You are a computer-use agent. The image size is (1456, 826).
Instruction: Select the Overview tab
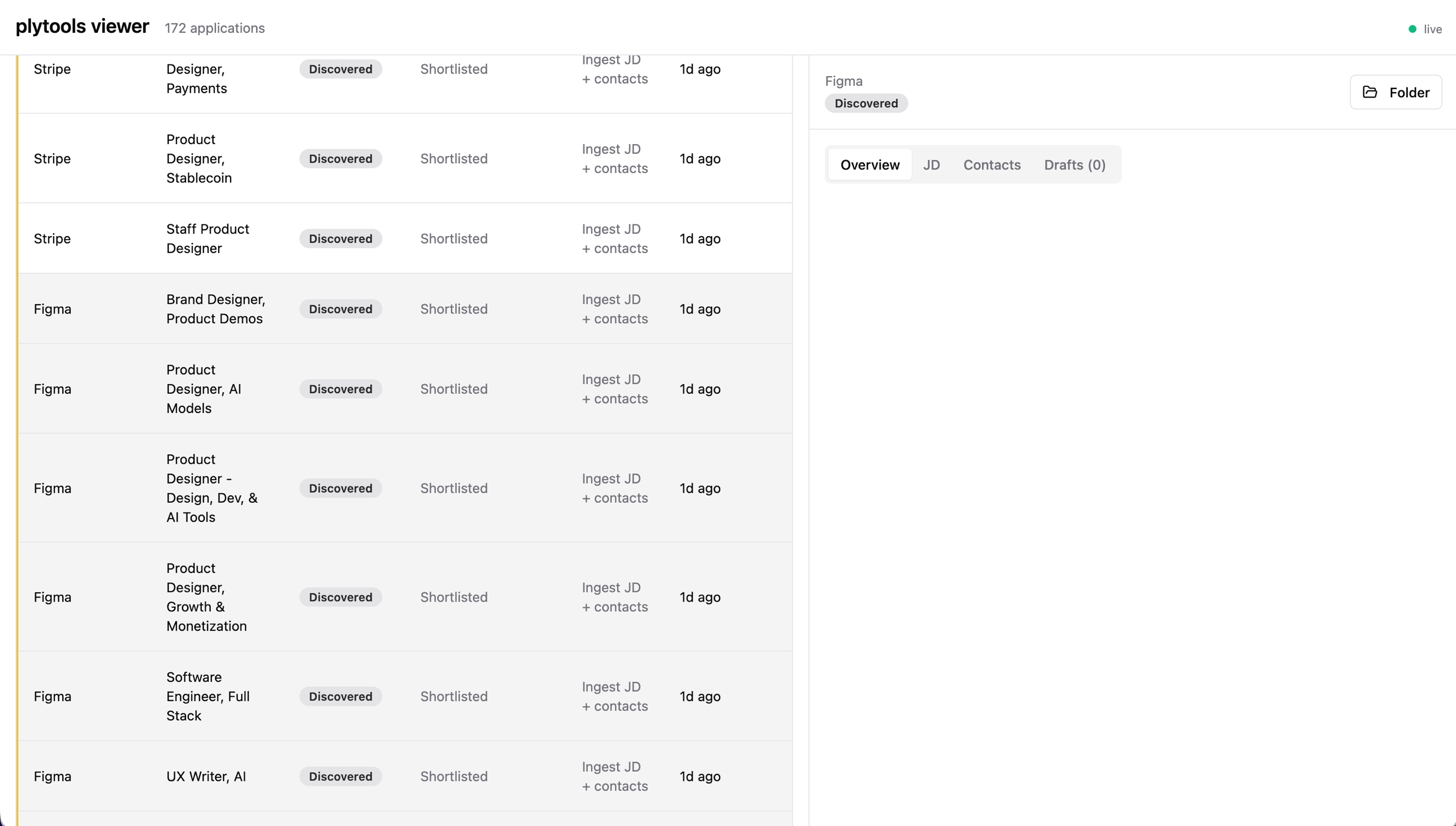point(869,164)
